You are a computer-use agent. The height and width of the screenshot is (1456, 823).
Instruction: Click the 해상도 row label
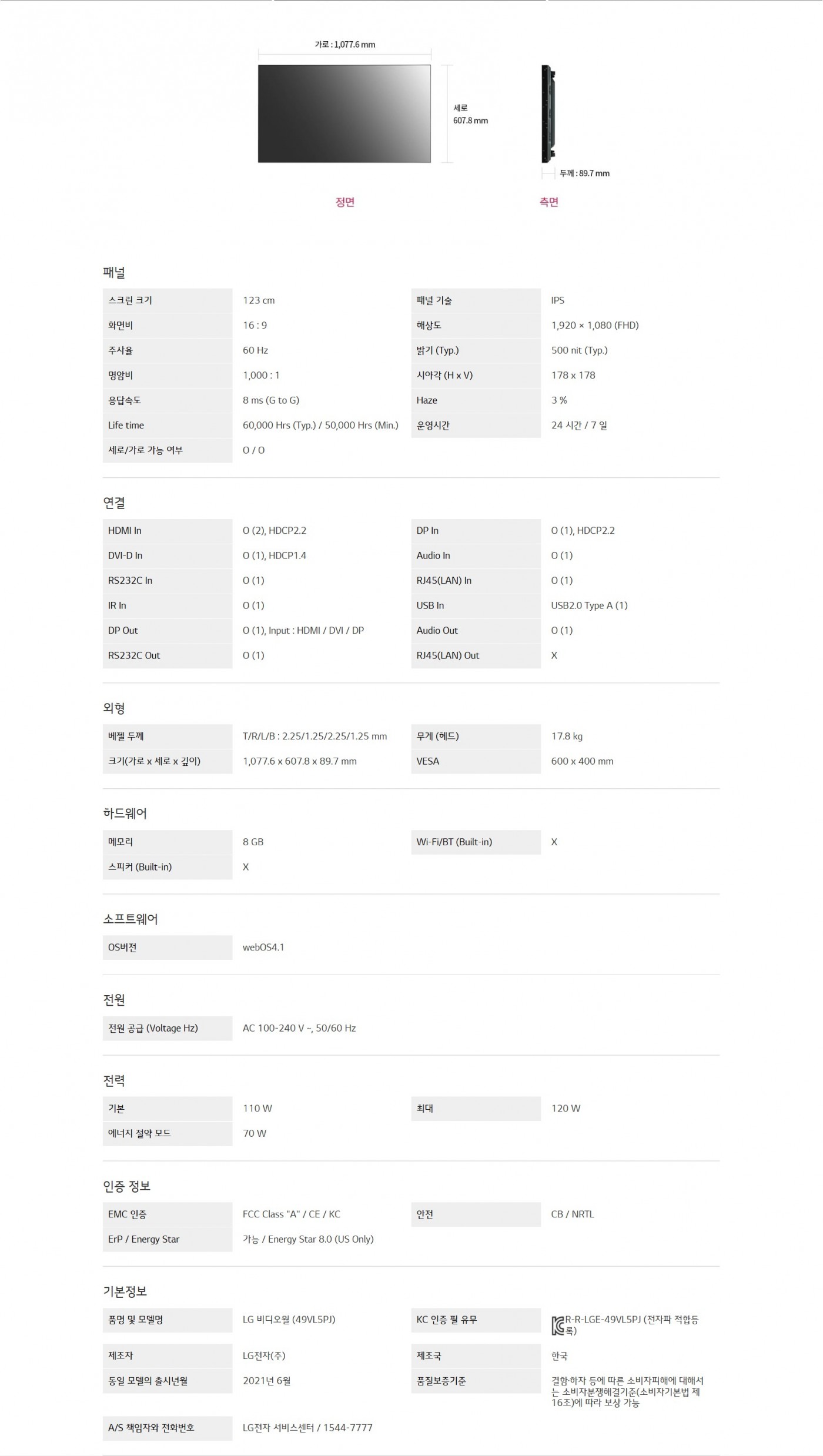point(429,325)
